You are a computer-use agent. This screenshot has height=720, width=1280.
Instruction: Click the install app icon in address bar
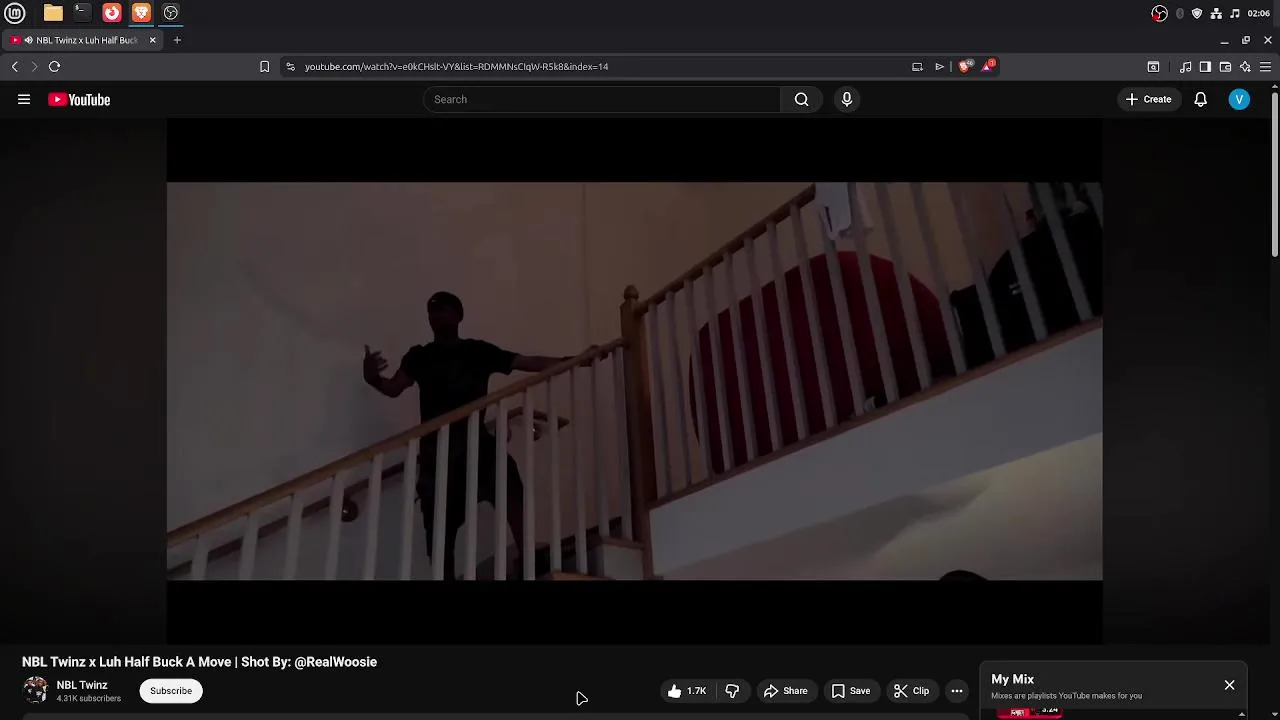click(917, 66)
